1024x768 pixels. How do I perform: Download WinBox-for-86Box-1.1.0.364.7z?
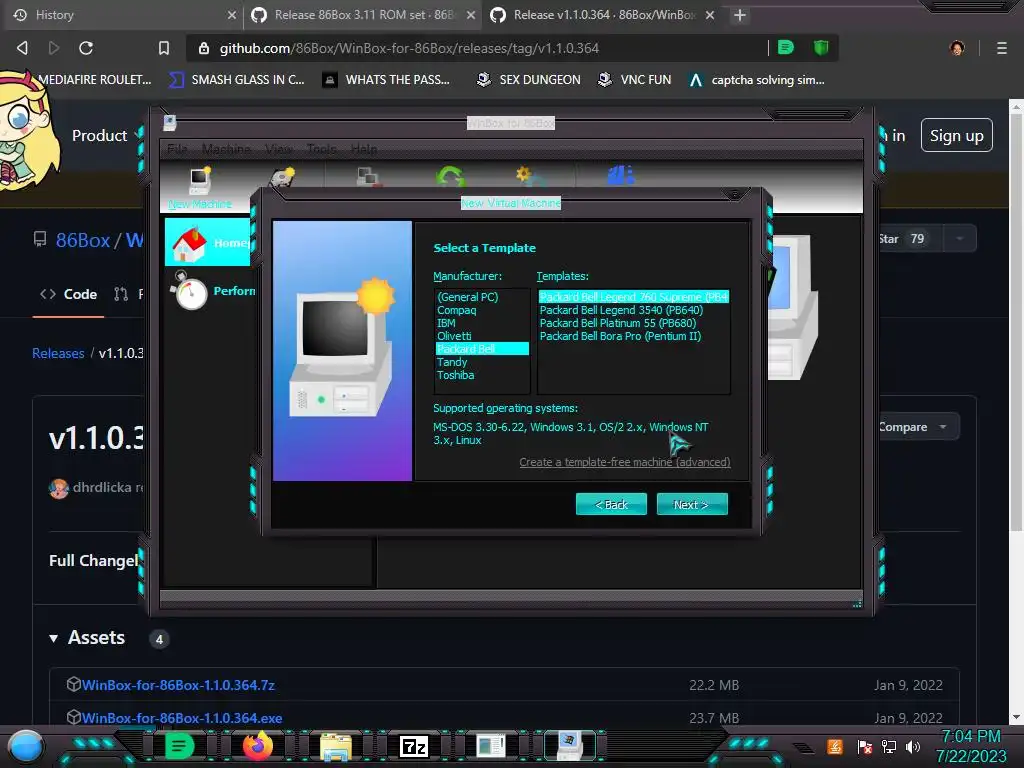click(x=178, y=685)
